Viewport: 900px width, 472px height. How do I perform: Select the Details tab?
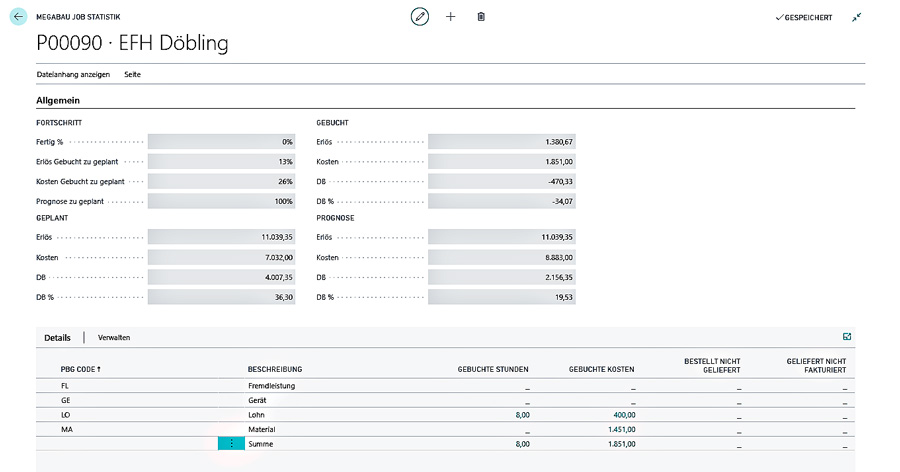click(57, 338)
